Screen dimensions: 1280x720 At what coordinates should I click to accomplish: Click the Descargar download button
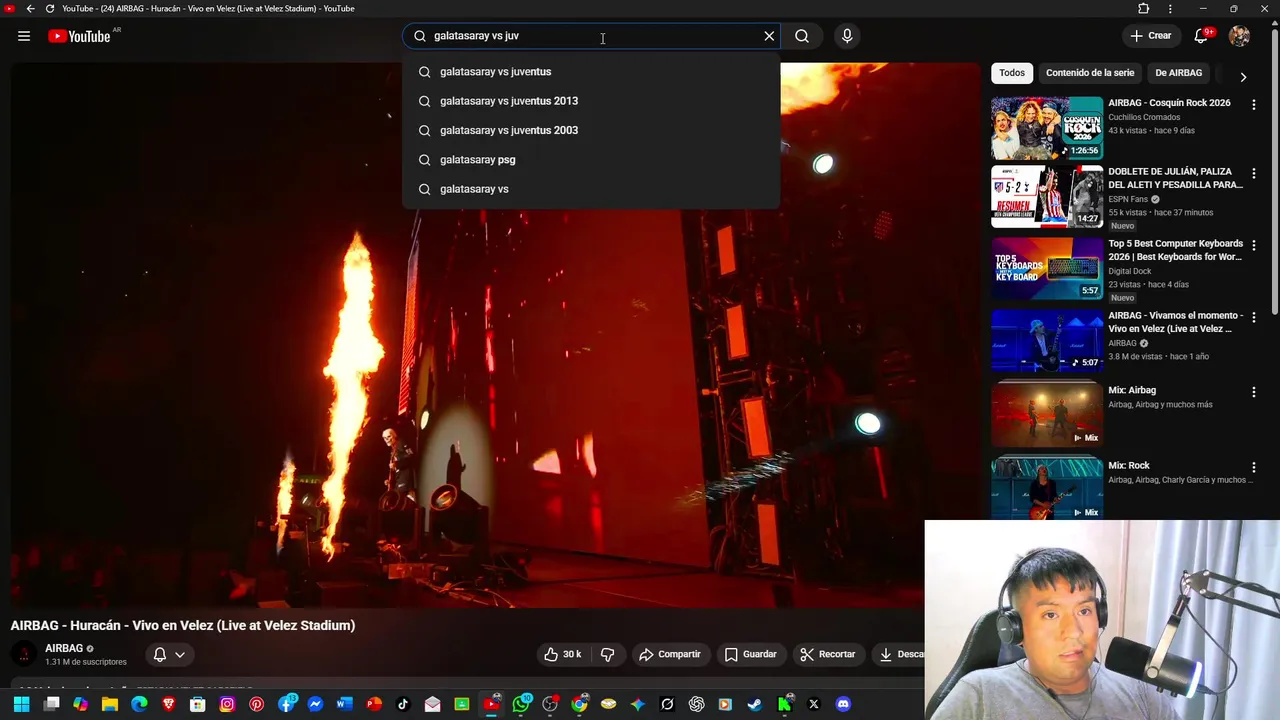pyautogui.click(x=900, y=654)
